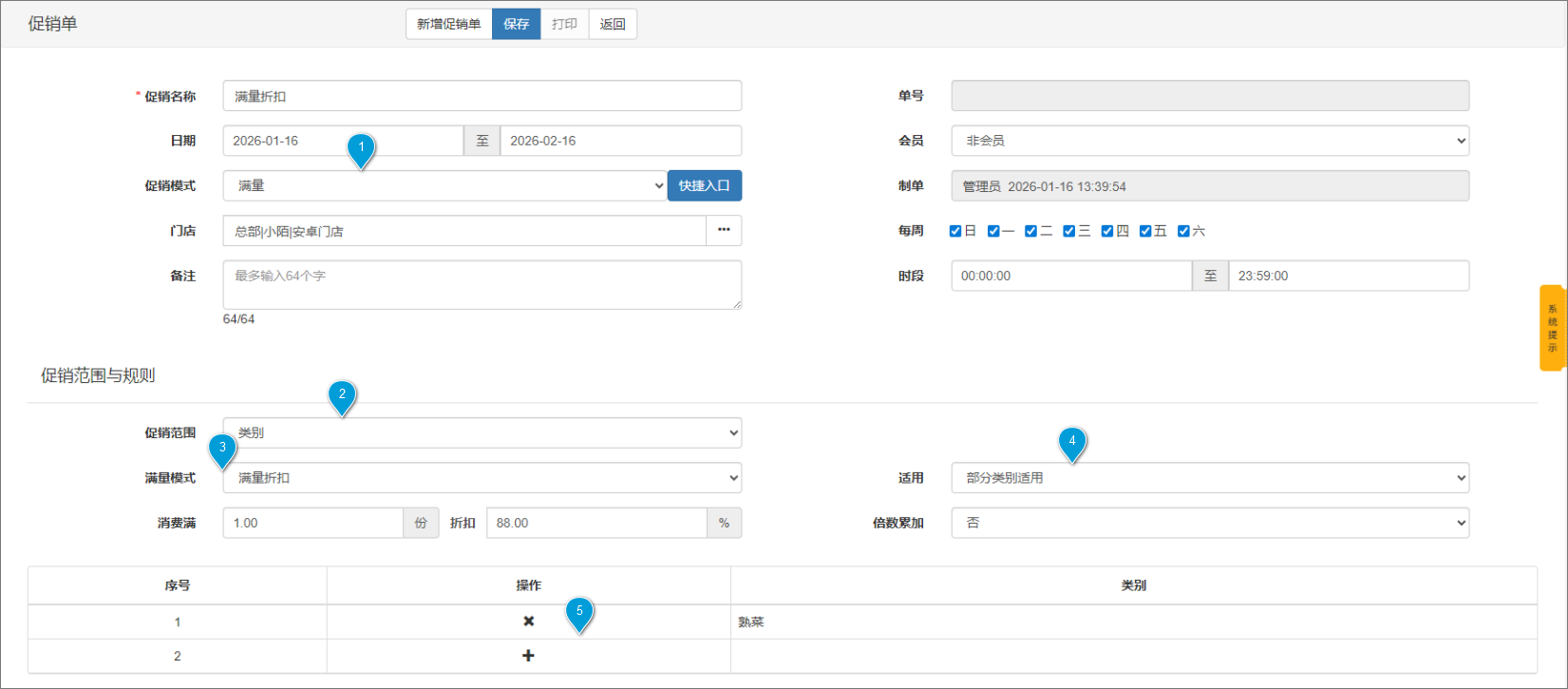
Task: Open the 倍数累加 dropdown
Action: pyautogui.click(x=1209, y=523)
